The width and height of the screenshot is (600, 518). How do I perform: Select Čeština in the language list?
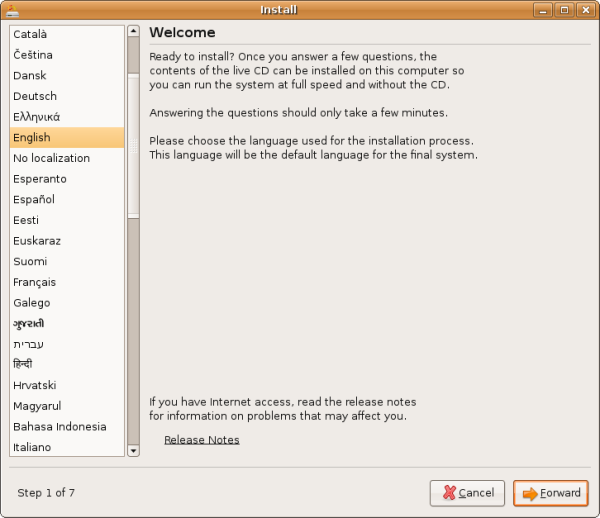67,55
